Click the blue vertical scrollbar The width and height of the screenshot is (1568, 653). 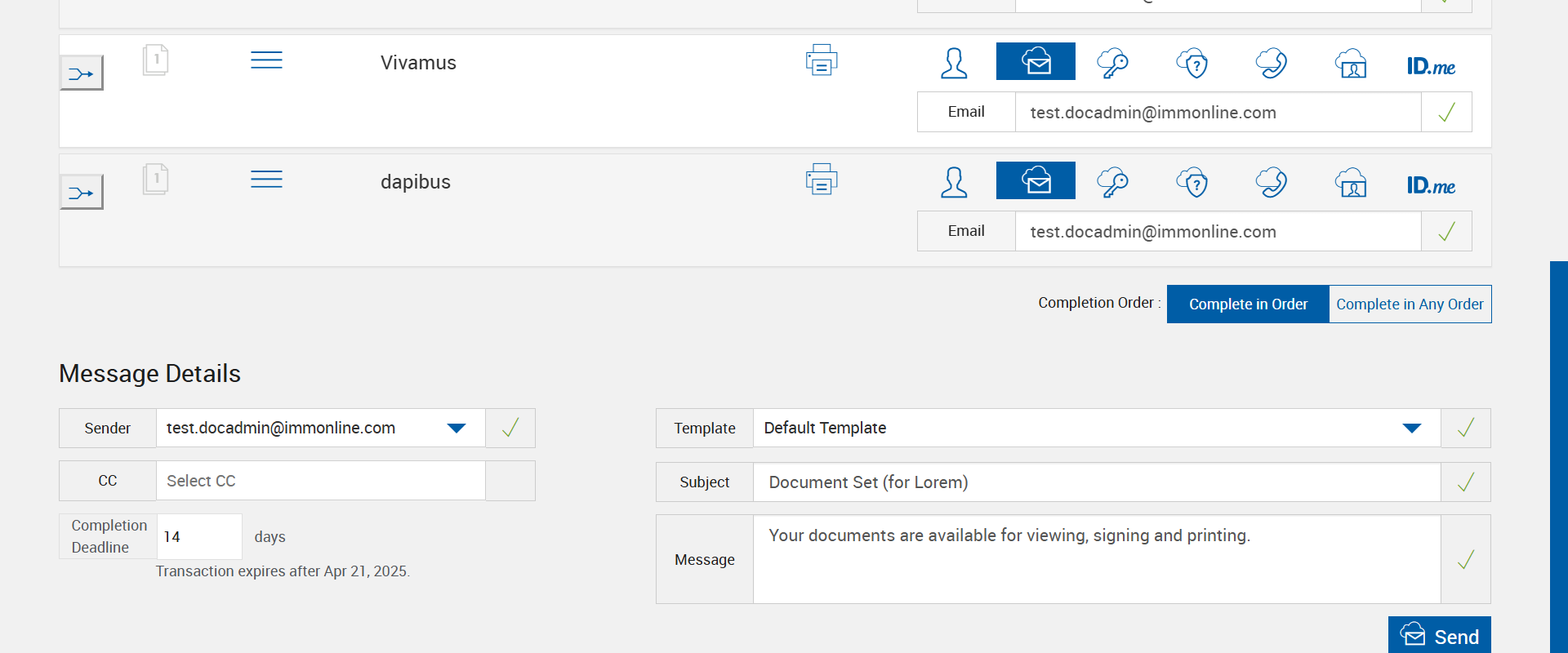[1558, 457]
